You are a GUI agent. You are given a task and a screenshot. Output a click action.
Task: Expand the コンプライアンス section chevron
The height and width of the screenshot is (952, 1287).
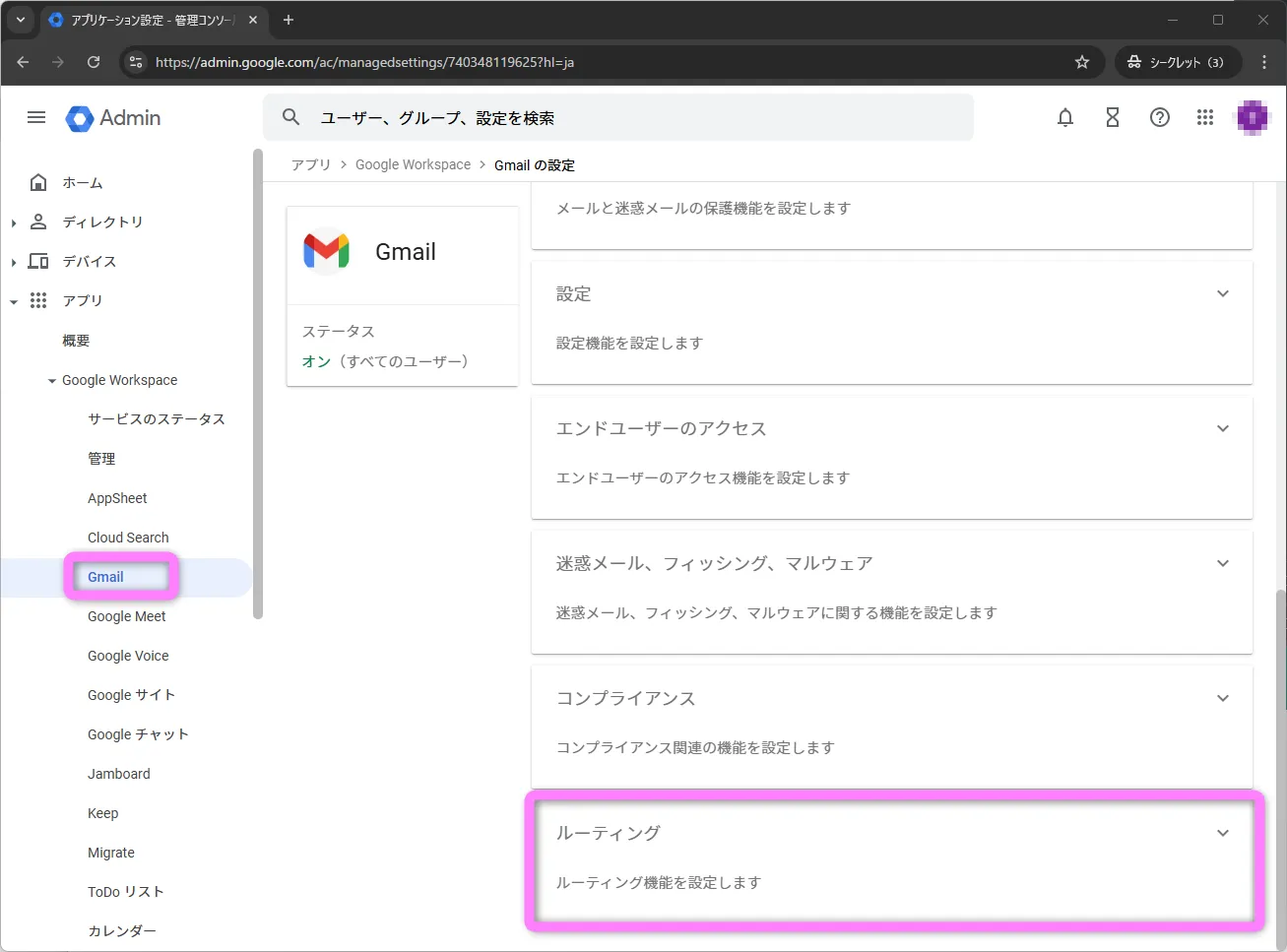tap(1223, 698)
